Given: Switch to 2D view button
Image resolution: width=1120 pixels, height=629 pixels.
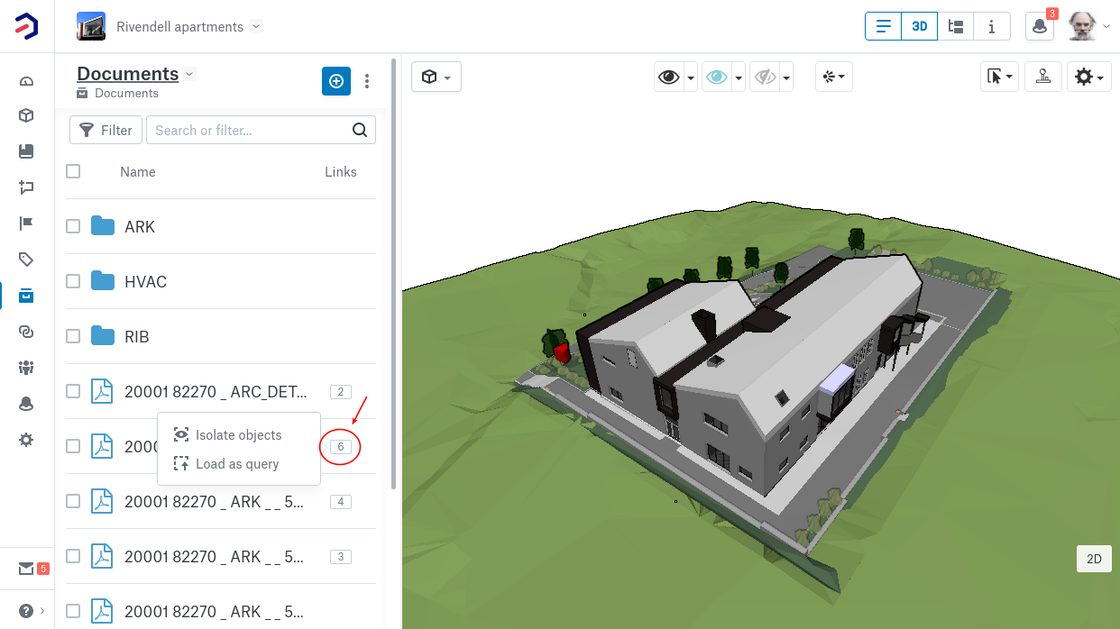Looking at the screenshot, I should (x=1094, y=559).
